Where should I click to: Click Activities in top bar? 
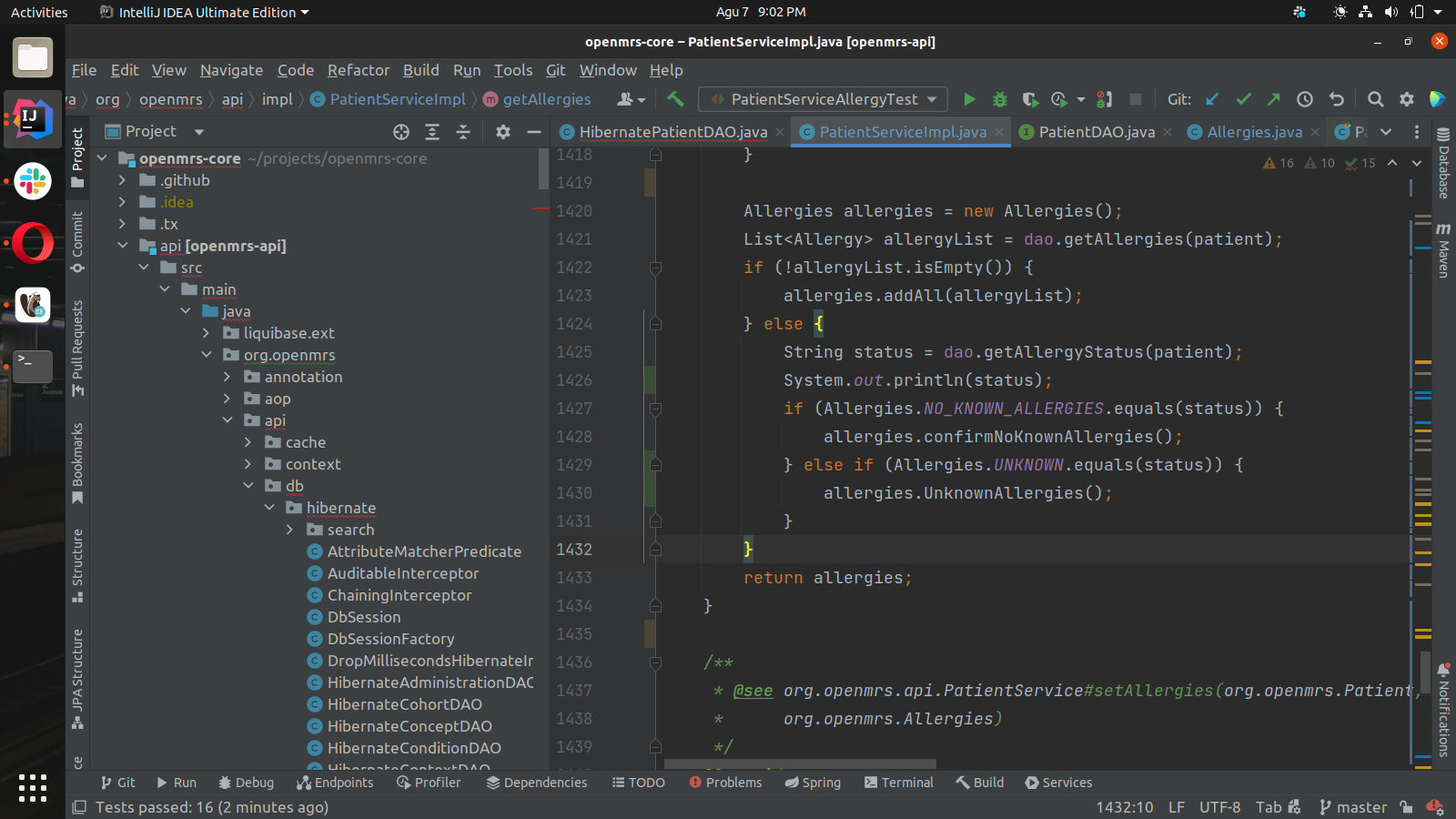39,12
